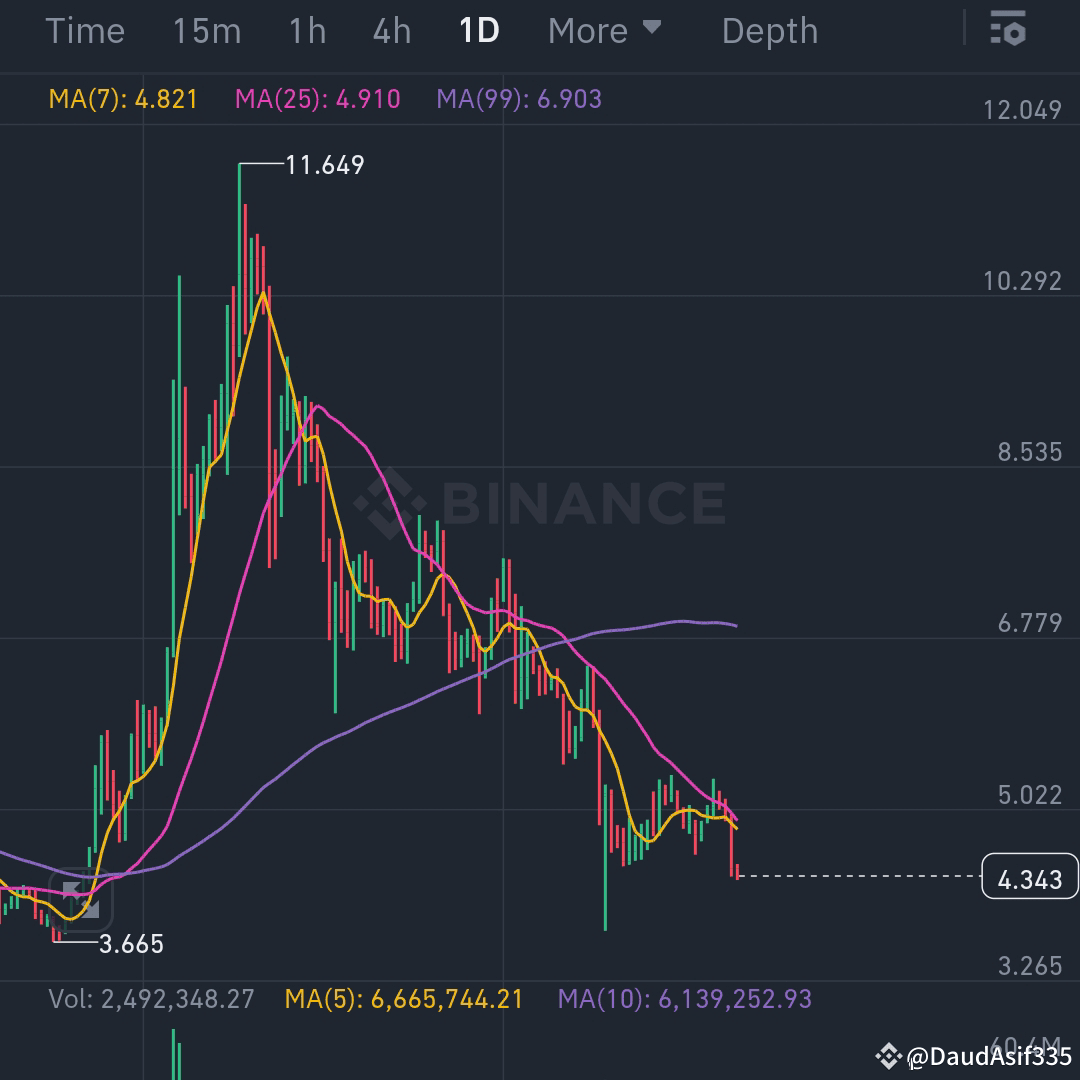Switch to the 15m interval tab
1080x1080 pixels.
coord(207,30)
